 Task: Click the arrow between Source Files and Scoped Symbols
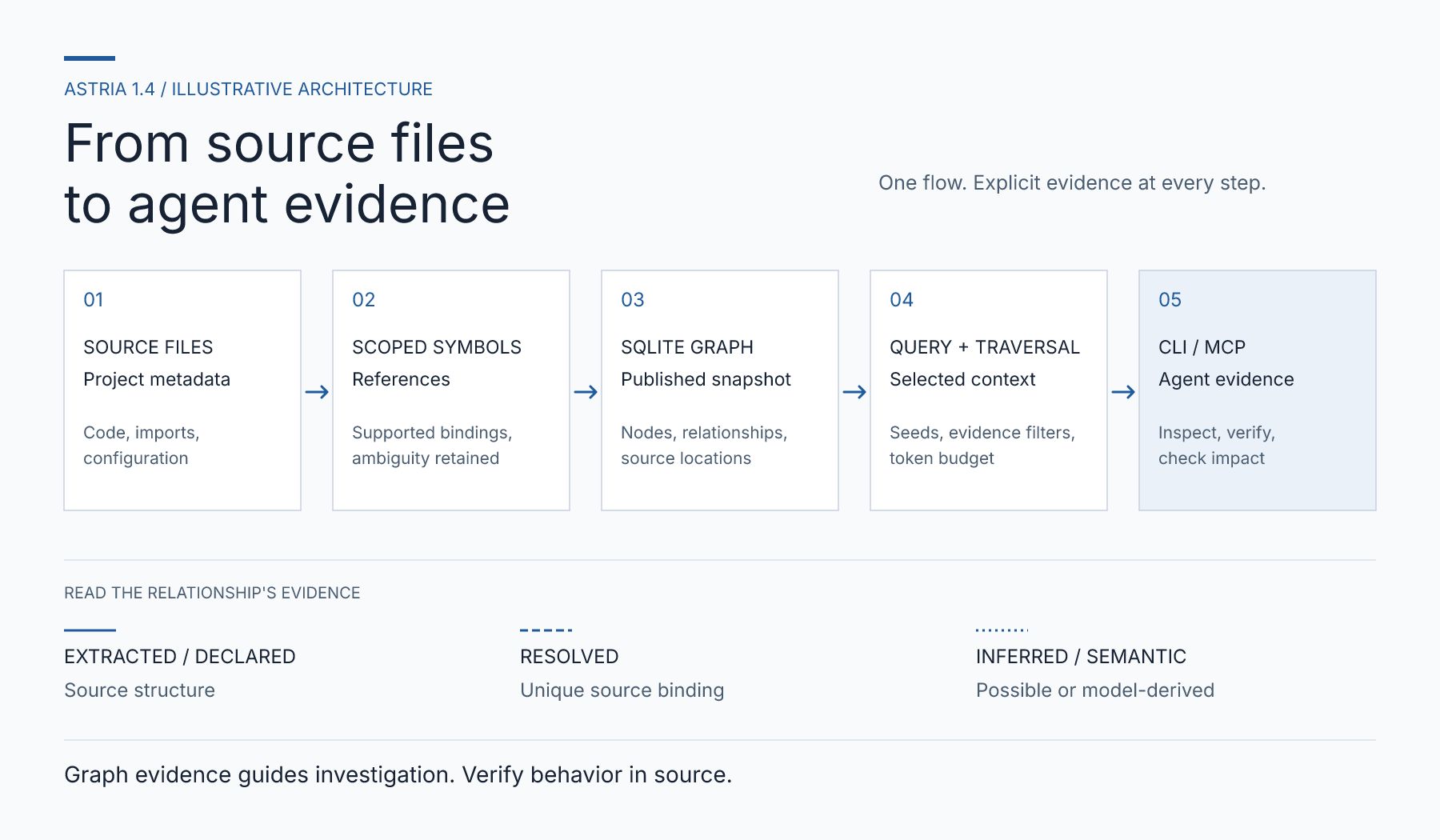317,392
